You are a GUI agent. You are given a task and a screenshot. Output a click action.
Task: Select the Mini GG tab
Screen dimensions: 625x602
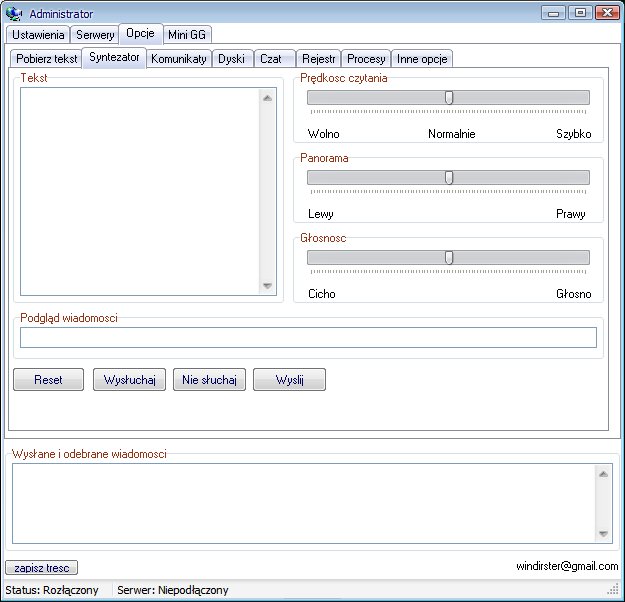coord(186,35)
